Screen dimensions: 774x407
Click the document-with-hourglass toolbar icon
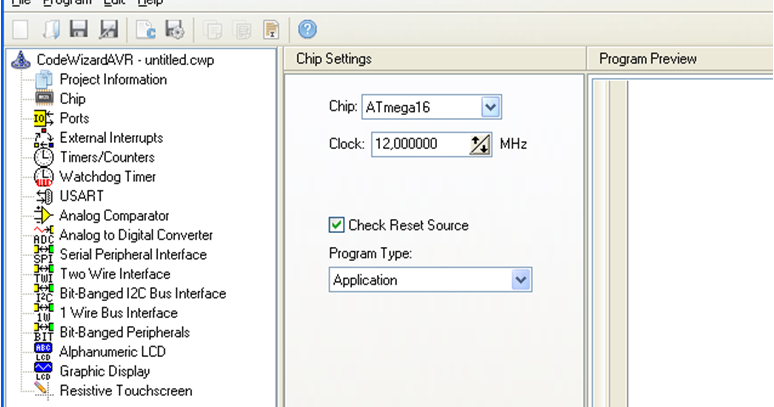(x=271, y=30)
